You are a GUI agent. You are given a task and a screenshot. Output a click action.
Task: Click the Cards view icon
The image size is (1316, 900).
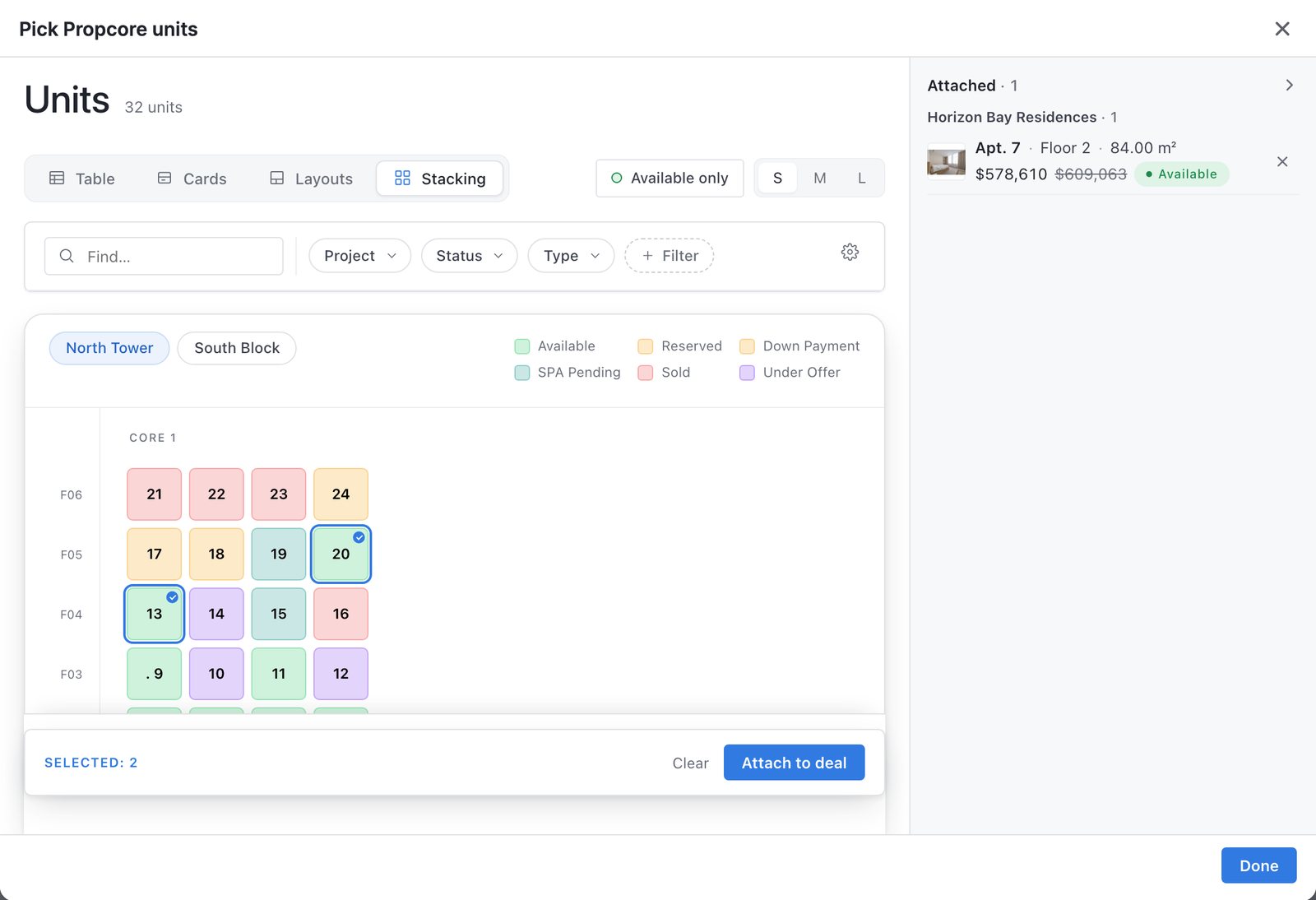[x=164, y=178]
